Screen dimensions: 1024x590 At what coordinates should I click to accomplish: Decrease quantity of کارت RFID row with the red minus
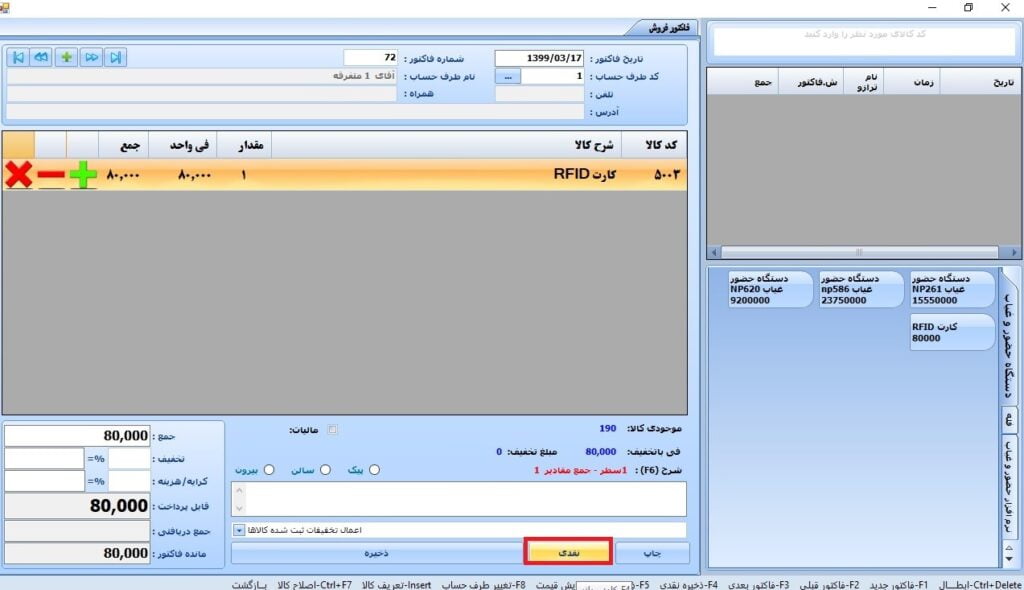[51, 174]
